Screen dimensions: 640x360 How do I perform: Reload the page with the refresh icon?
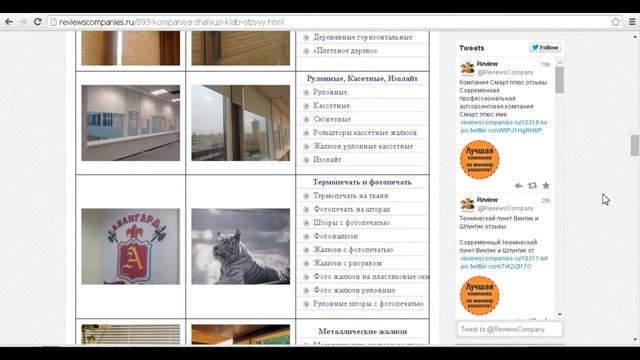click(x=38, y=22)
